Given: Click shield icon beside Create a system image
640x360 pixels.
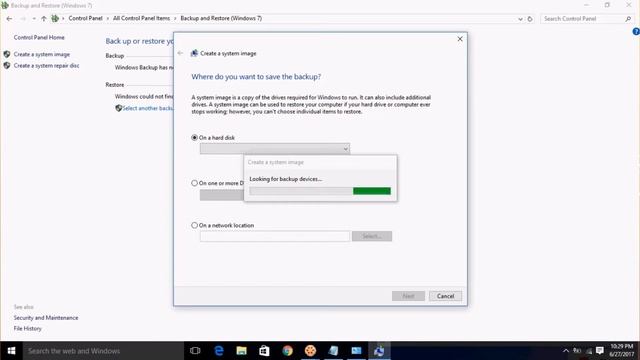Looking at the screenshot, I should [x=7, y=54].
